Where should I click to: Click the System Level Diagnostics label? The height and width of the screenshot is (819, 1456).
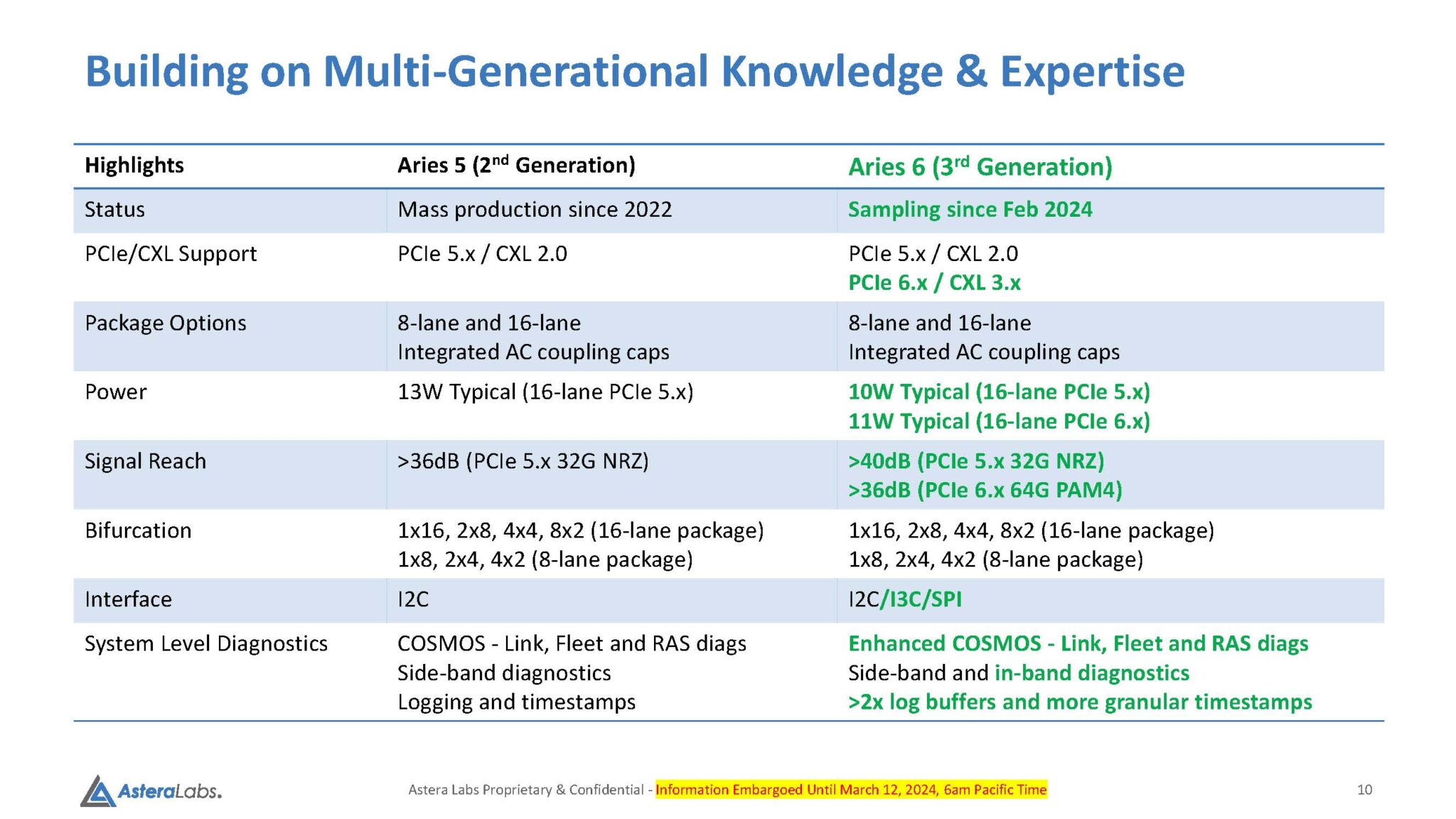206,643
